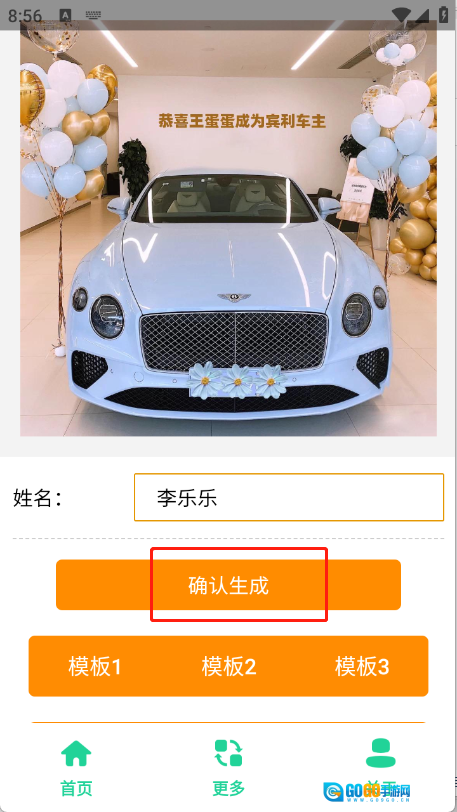The image size is (457, 812).
Task: Choose 模板3 template
Action: (x=362, y=666)
